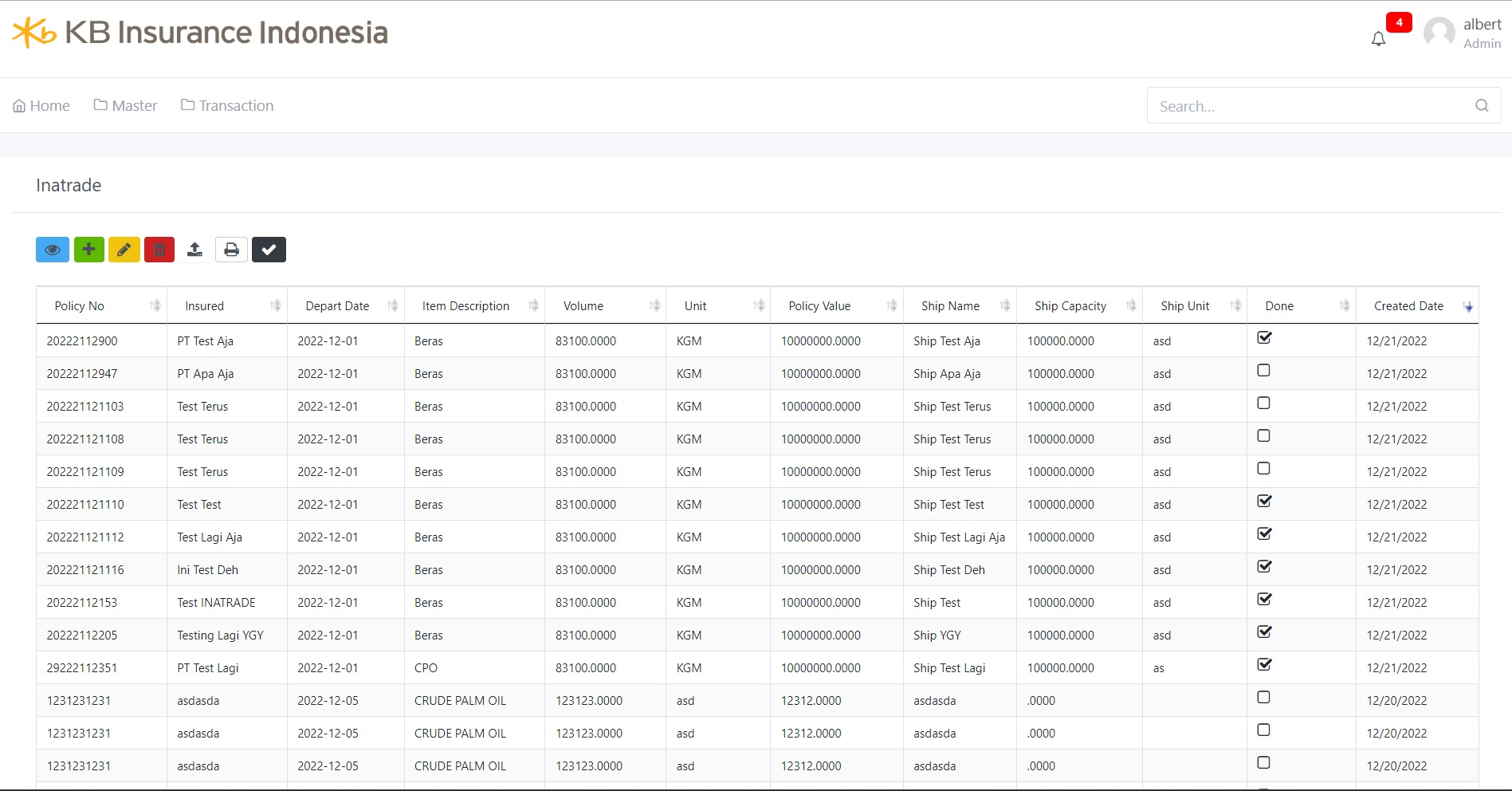Viewport: 1512px width, 791px height.
Task: Open albert Admin user profile
Action: click(x=1463, y=33)
